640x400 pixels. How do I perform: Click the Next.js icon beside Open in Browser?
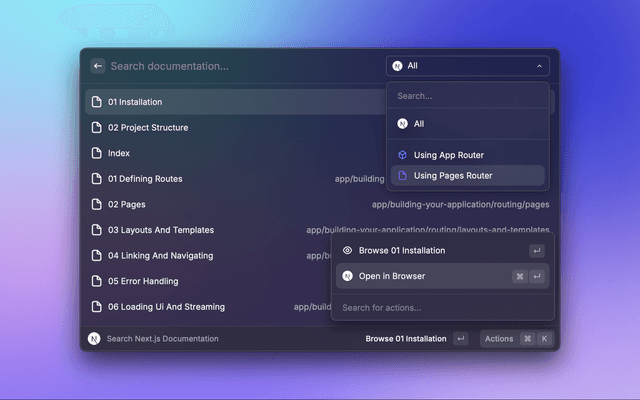tap(347, 276)
